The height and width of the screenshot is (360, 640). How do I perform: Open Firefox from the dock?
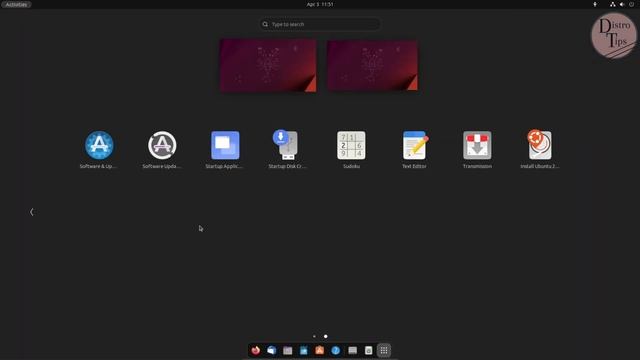[x=256, y=350]
